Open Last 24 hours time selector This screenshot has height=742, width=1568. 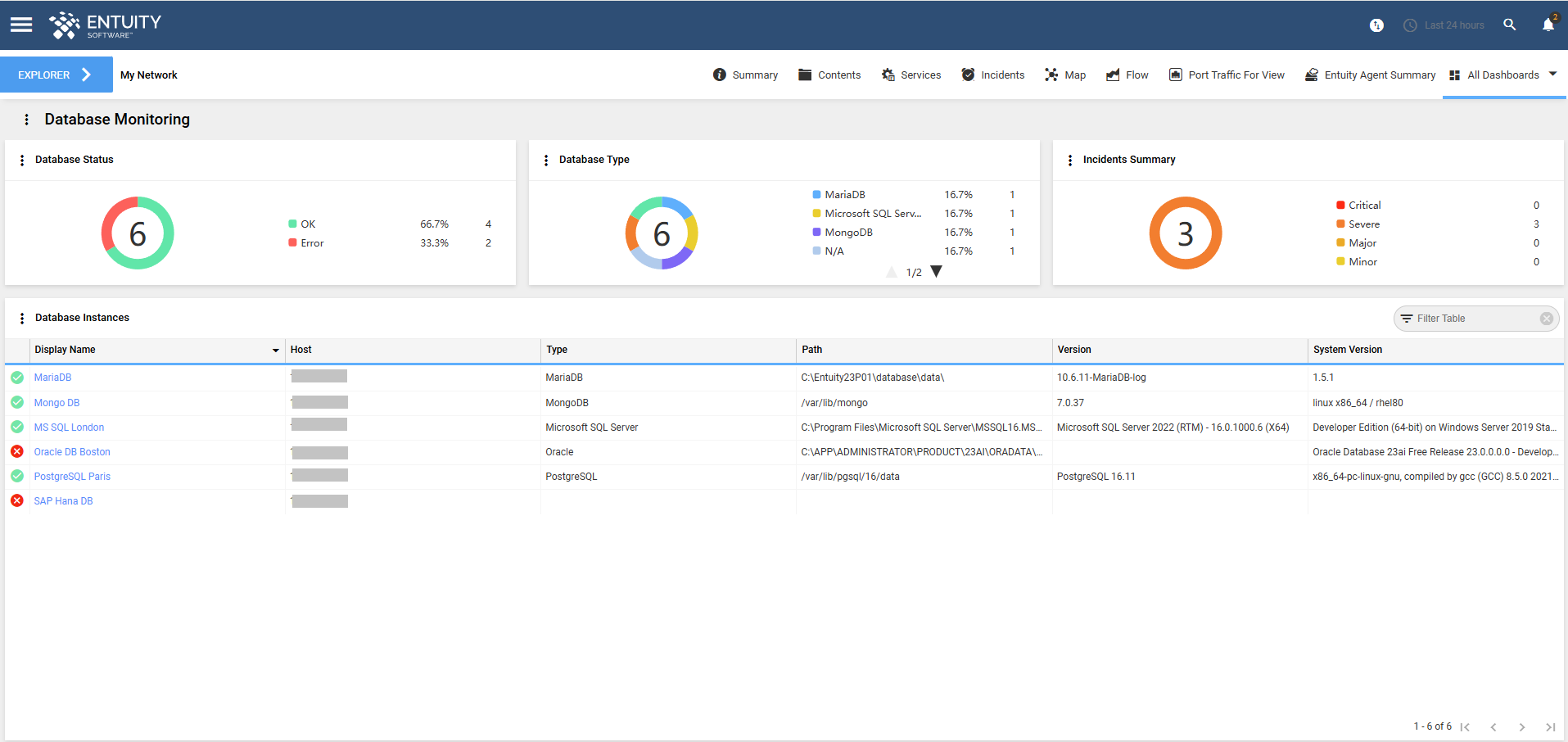[x=1444, y=25]
